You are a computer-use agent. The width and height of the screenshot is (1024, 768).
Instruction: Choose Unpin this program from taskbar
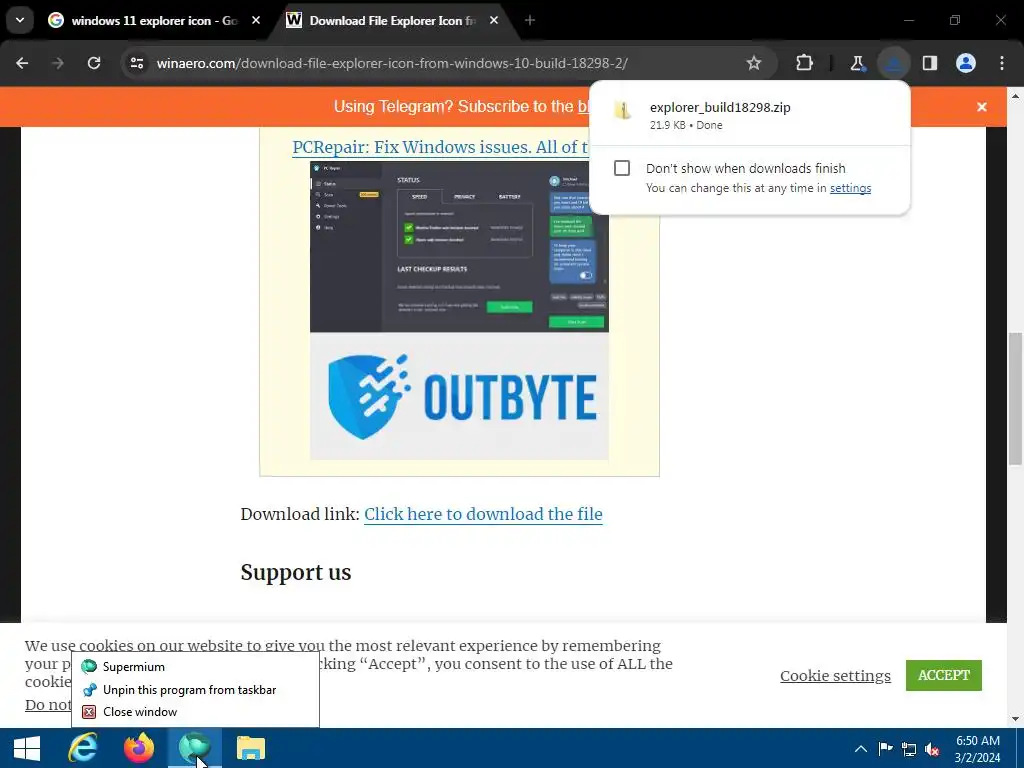195,690
